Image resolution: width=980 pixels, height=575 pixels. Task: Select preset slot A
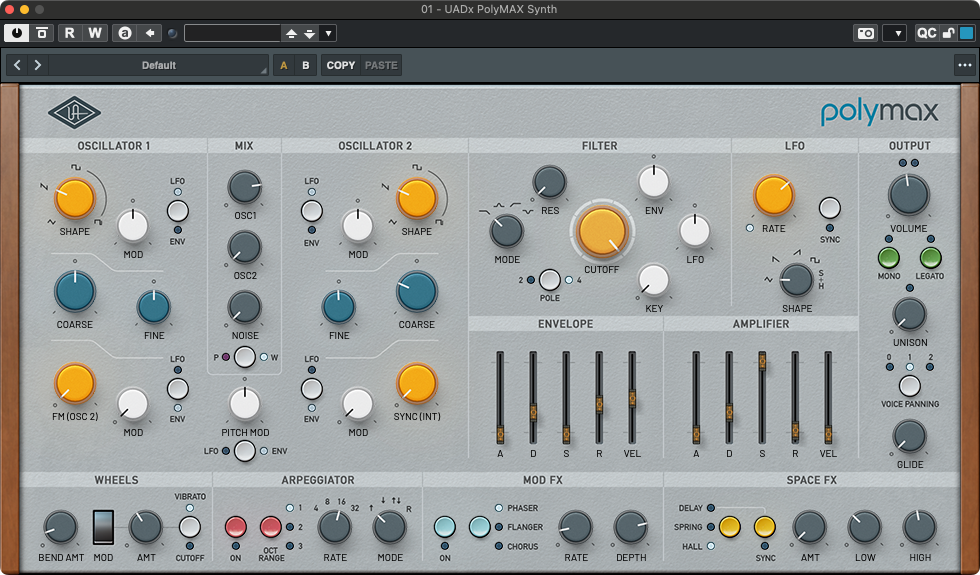284,65
